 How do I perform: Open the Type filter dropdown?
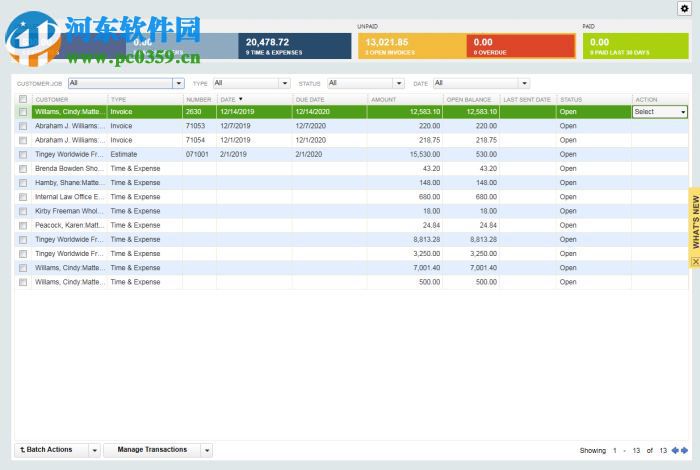[285, 83]
